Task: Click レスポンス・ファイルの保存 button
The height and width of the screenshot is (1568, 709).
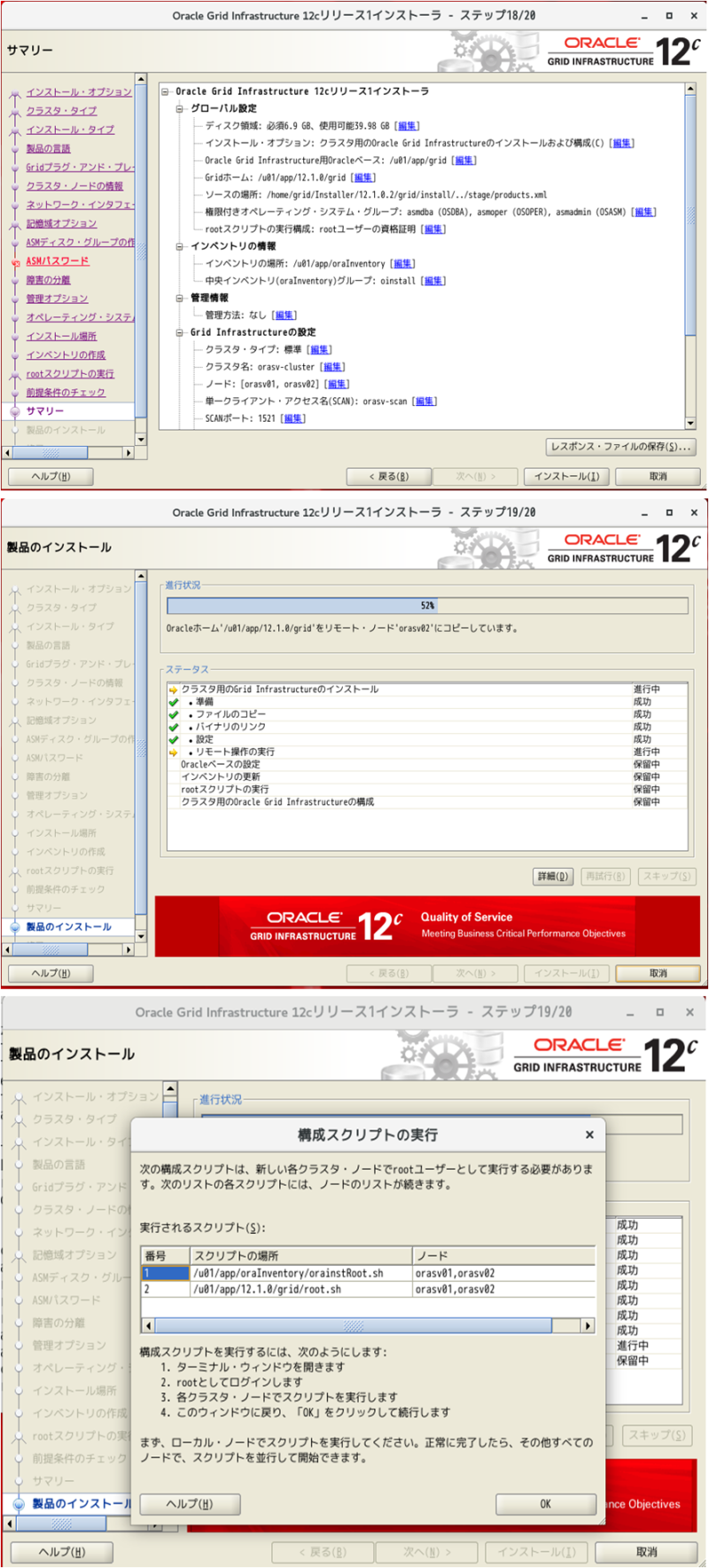Action: 619,447
